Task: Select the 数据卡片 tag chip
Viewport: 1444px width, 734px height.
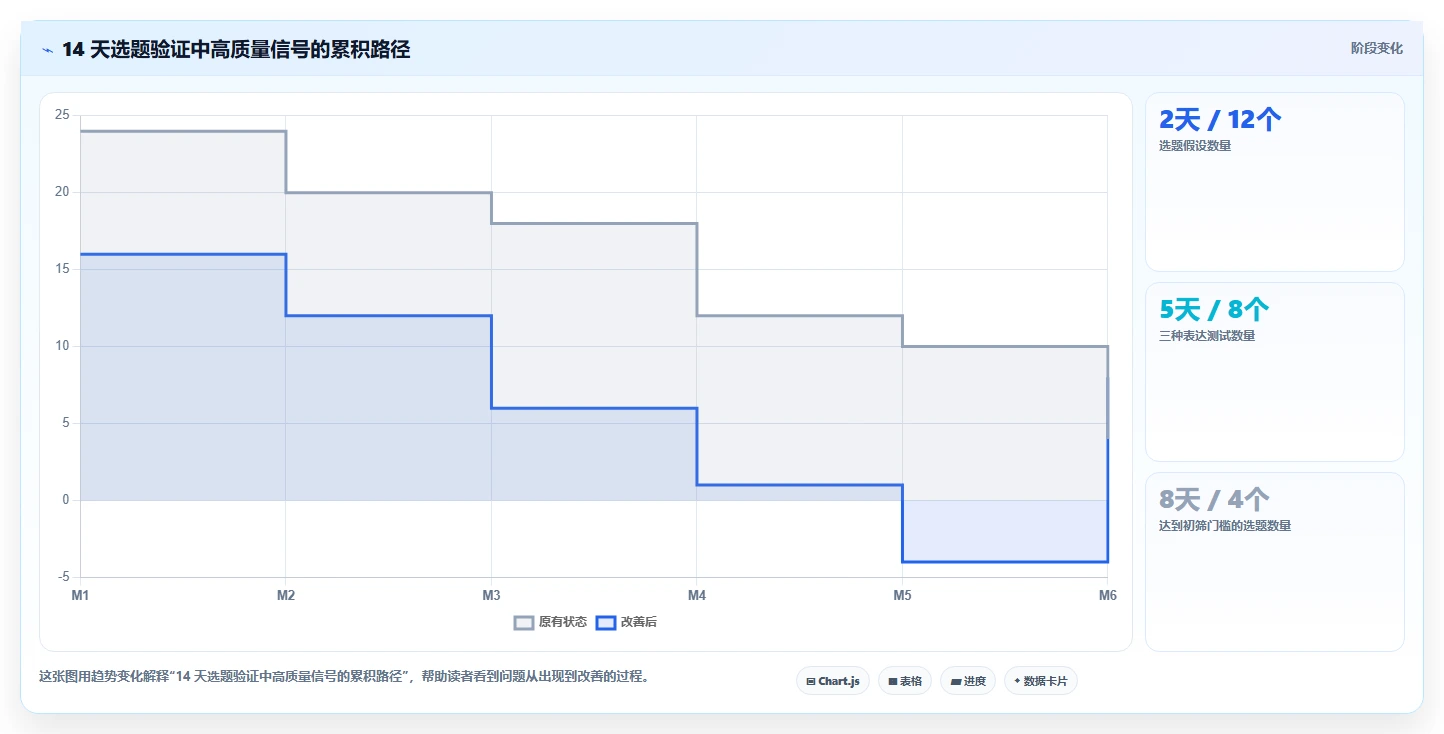Action: click(x=1041, y=681)
